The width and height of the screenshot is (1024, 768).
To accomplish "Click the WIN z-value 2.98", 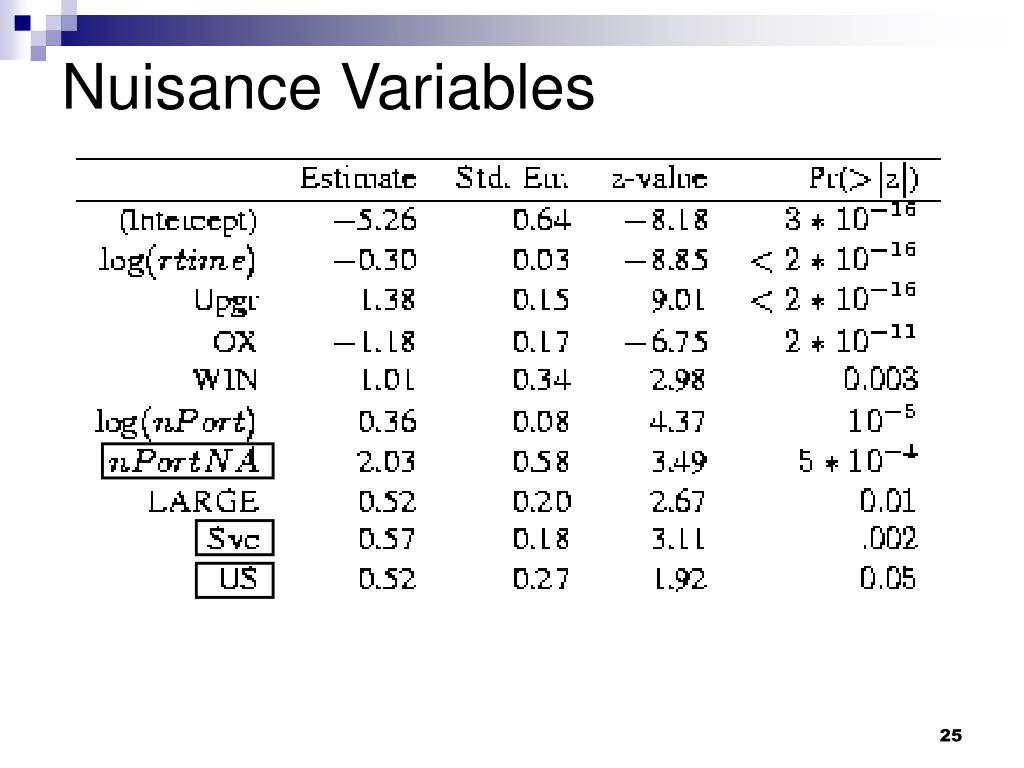I will click(x=678, y=379).
